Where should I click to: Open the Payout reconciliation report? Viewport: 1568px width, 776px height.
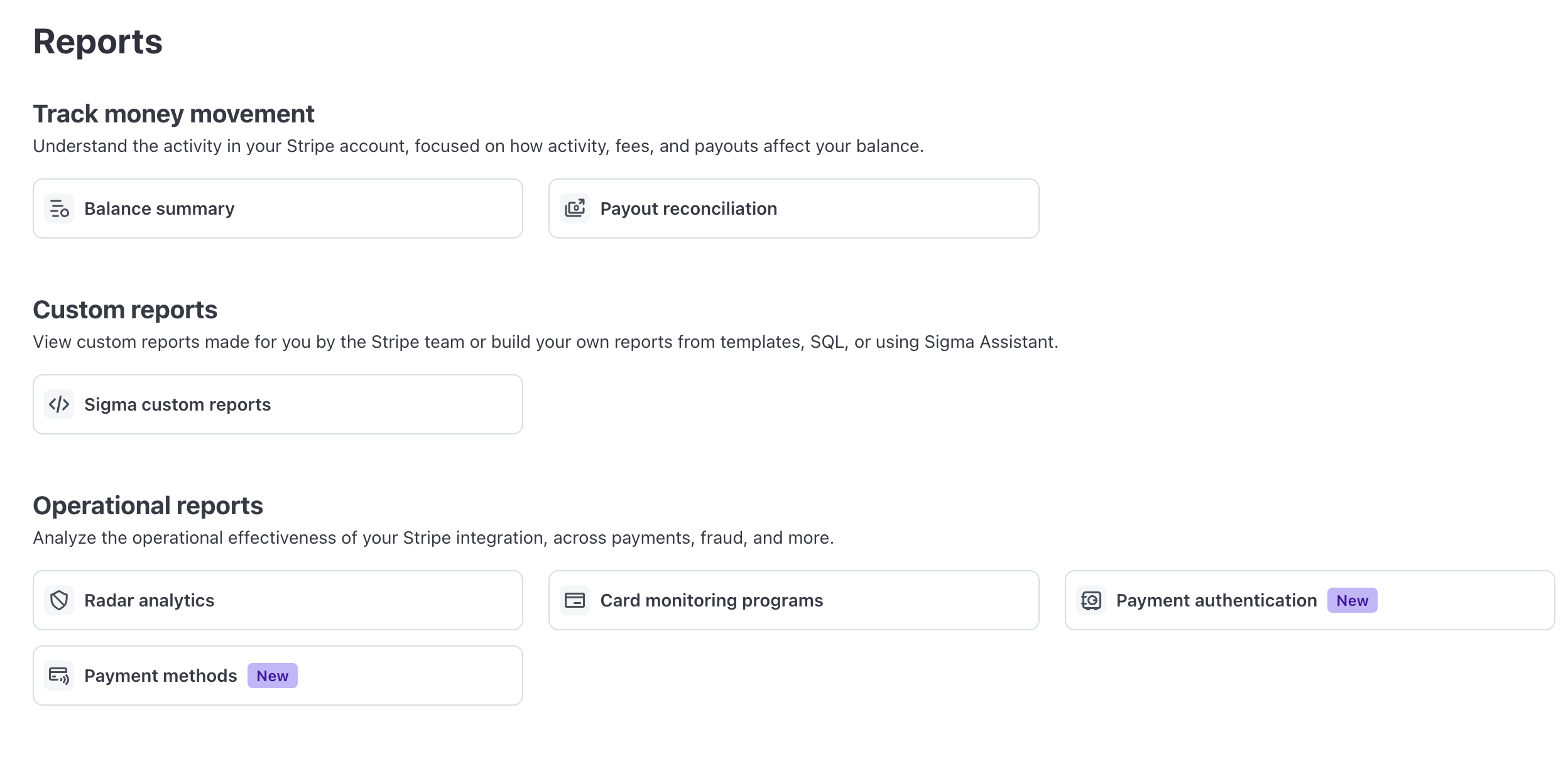[793, 208]
